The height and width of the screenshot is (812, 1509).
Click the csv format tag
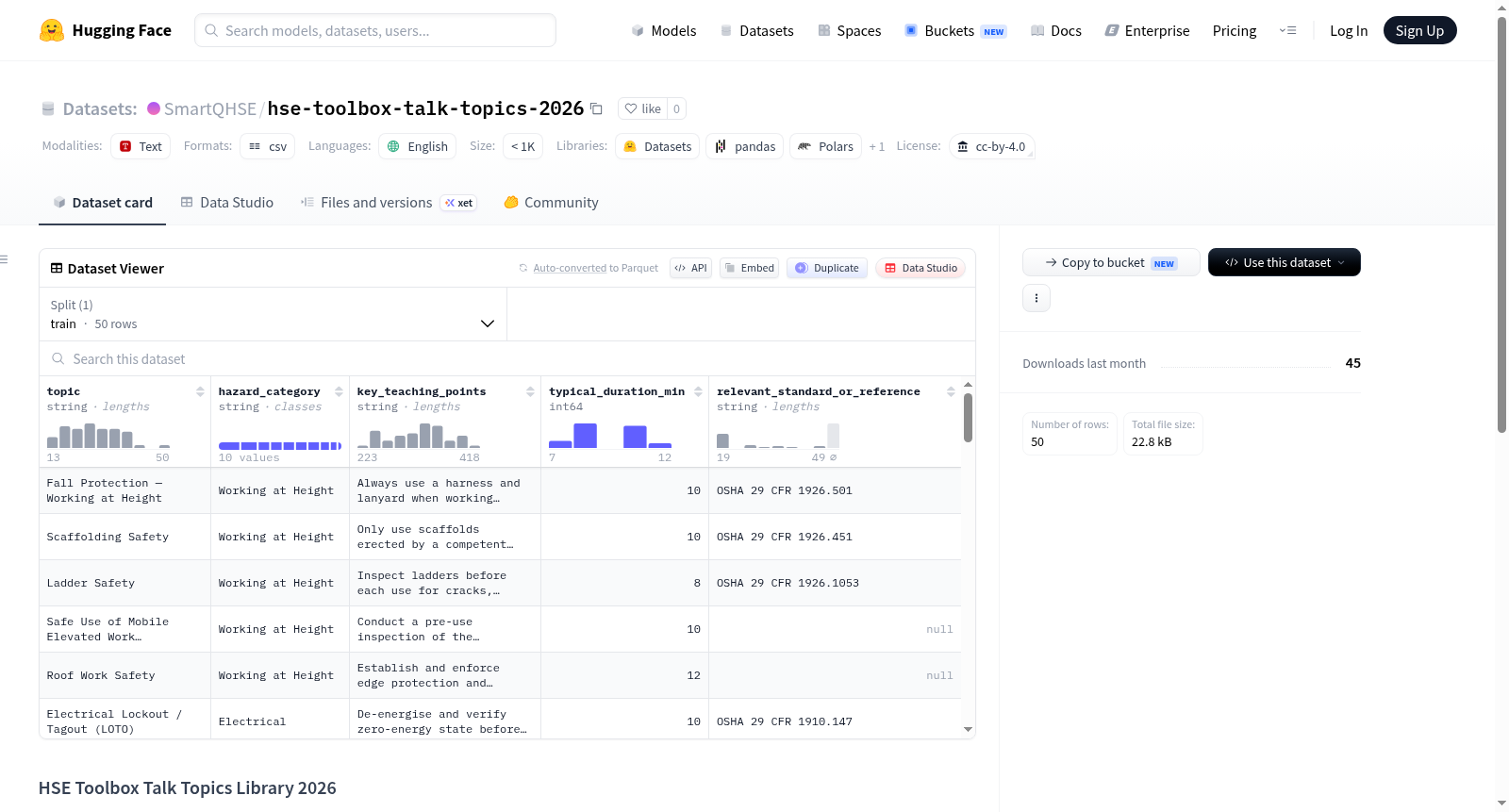268,146
